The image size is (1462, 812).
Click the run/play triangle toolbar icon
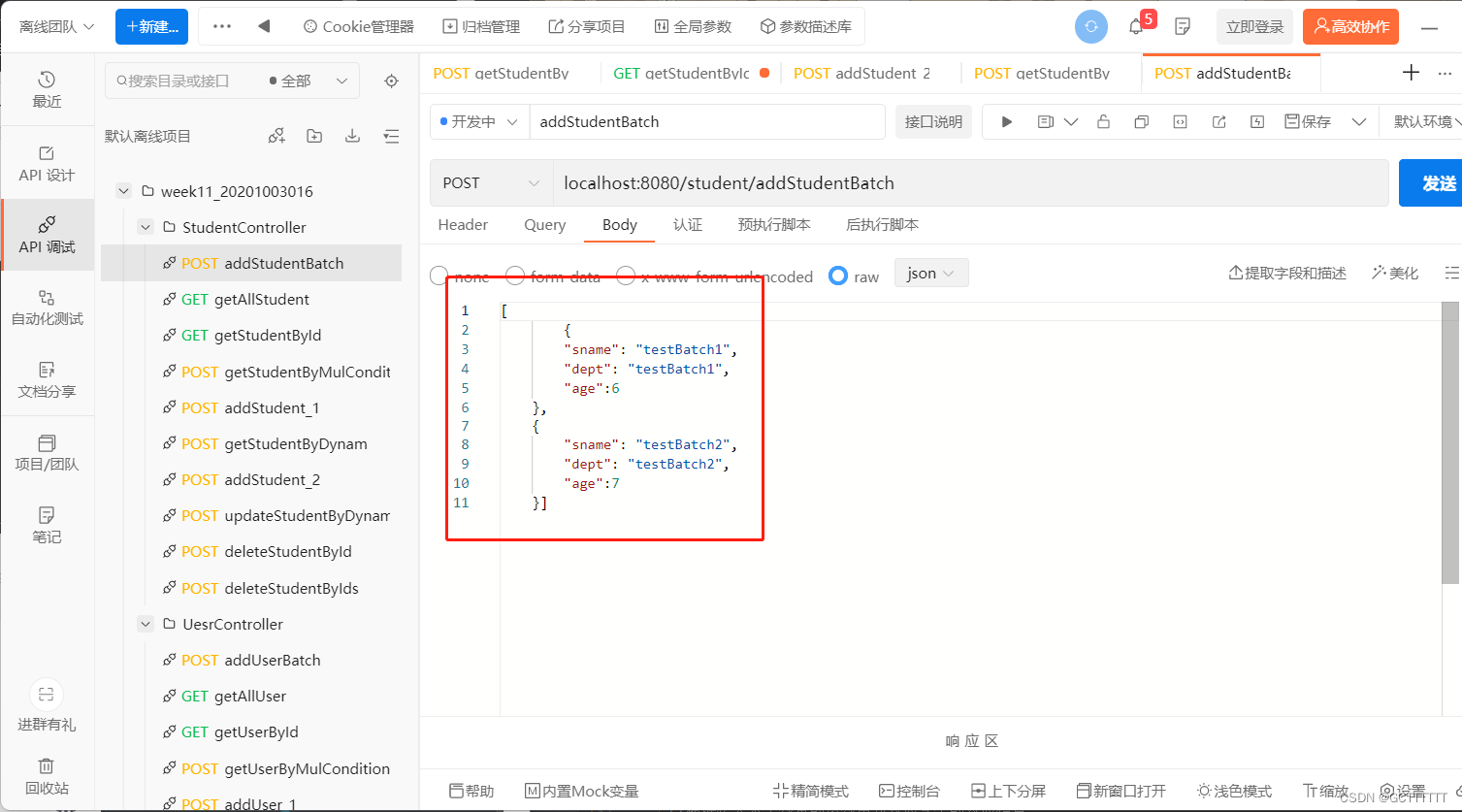point(1007,121)
